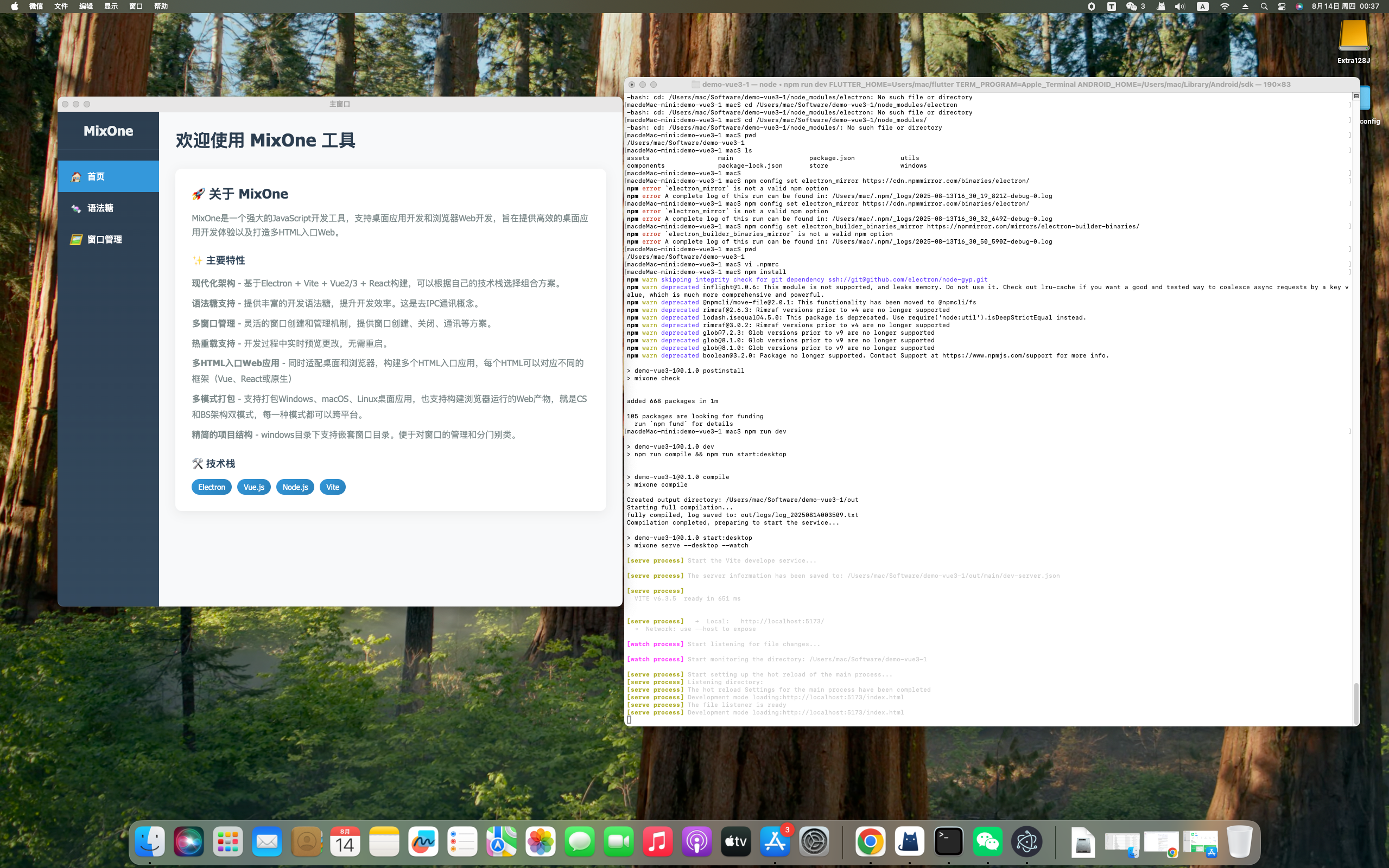Click the Electron tech-stack tag
The height and width of the screenshot is (868, 1389).
pyautogui.click(x=211, y=487)
